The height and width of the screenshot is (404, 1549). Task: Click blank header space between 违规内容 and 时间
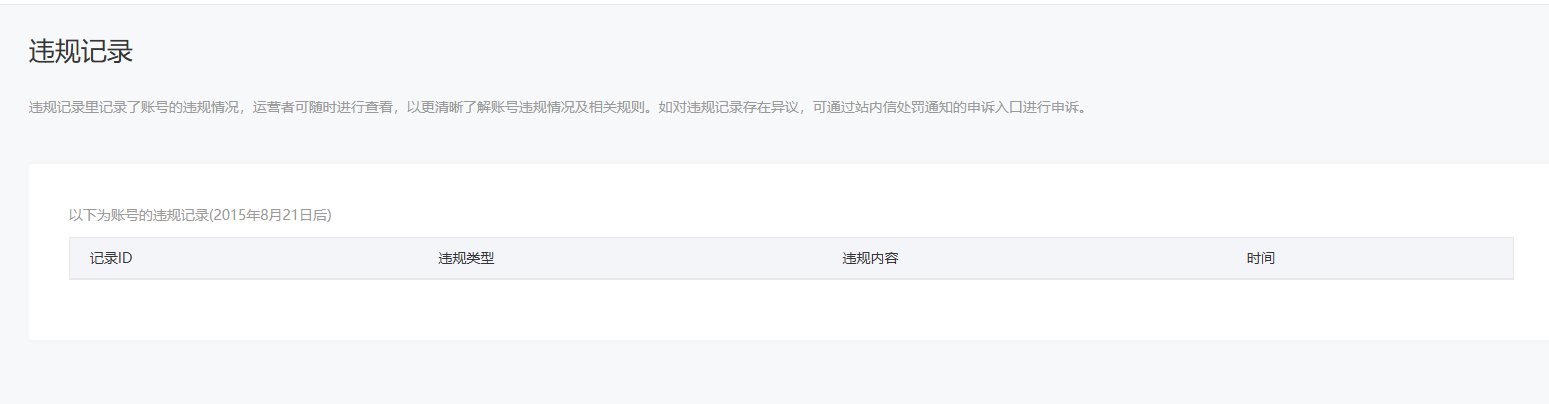pyautogui.click(x=1072, y=258)
